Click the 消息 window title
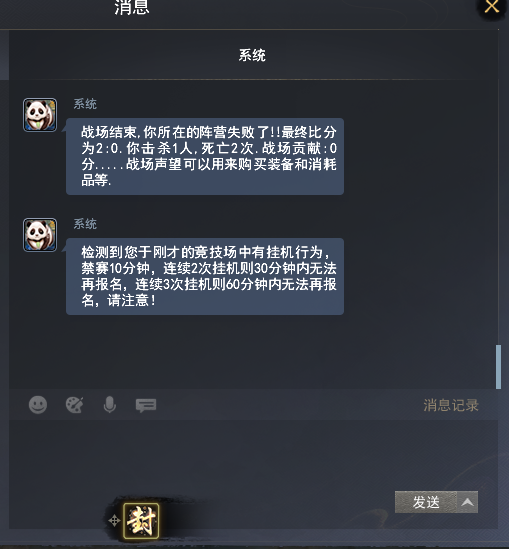 [132, 7]
